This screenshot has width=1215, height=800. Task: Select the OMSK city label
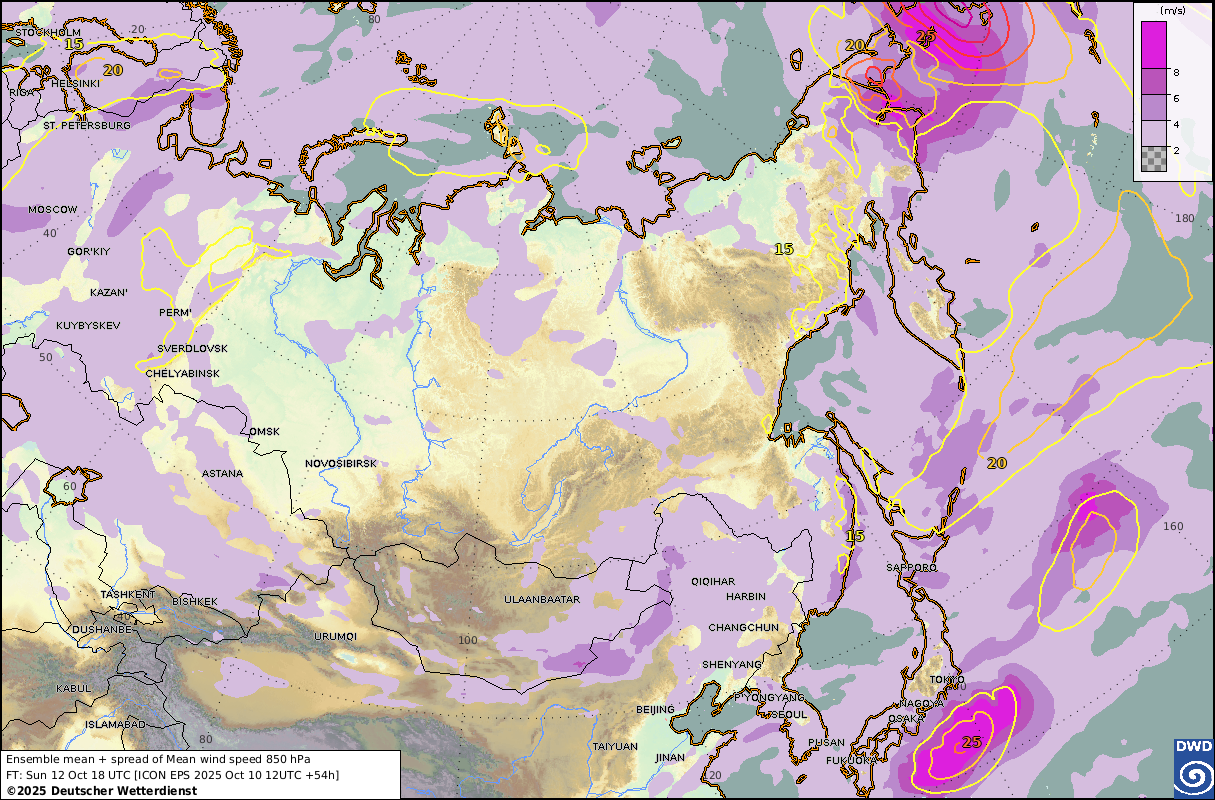[264, 431]
